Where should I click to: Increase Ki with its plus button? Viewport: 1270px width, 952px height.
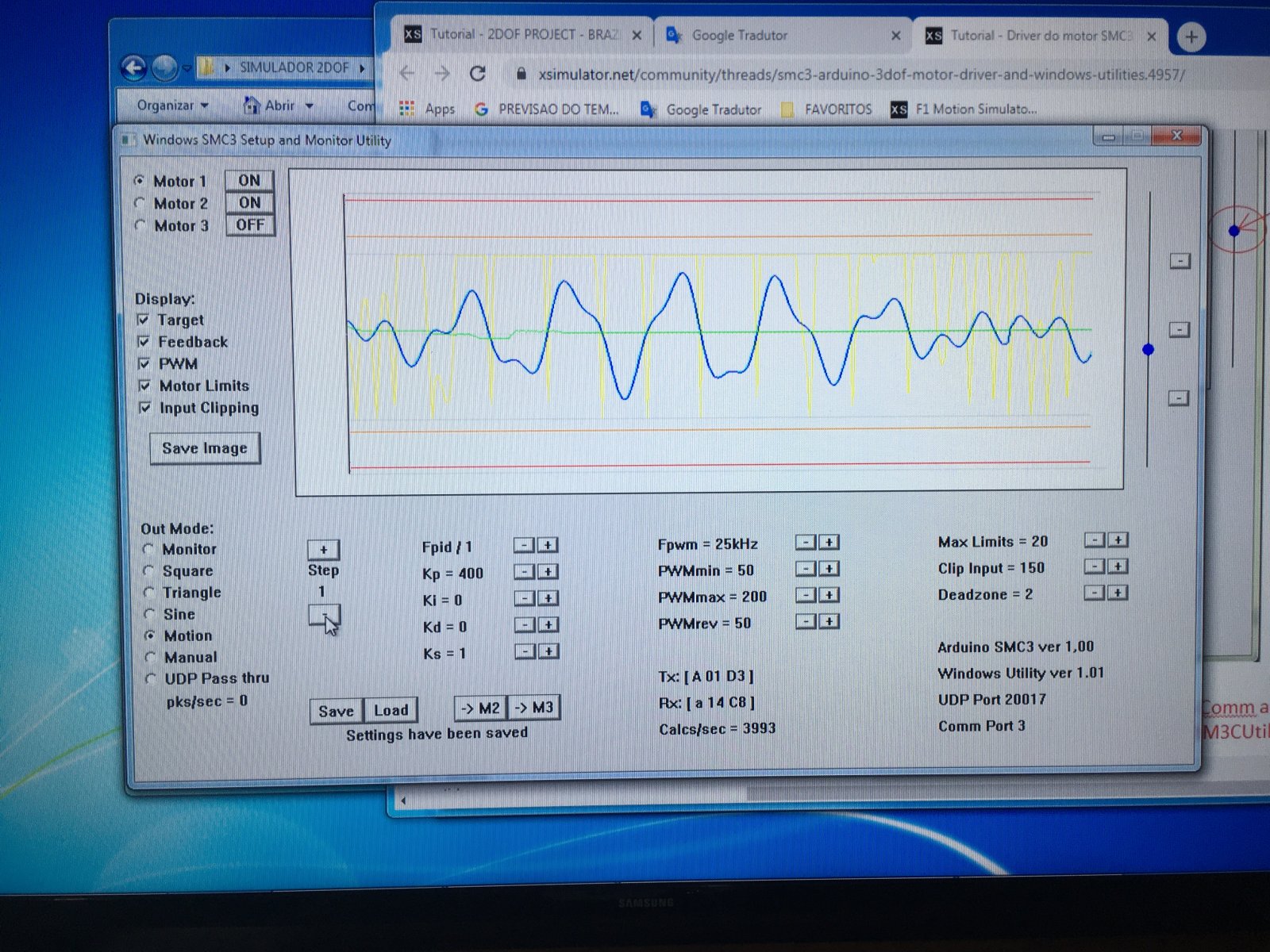tap(548, 598)
